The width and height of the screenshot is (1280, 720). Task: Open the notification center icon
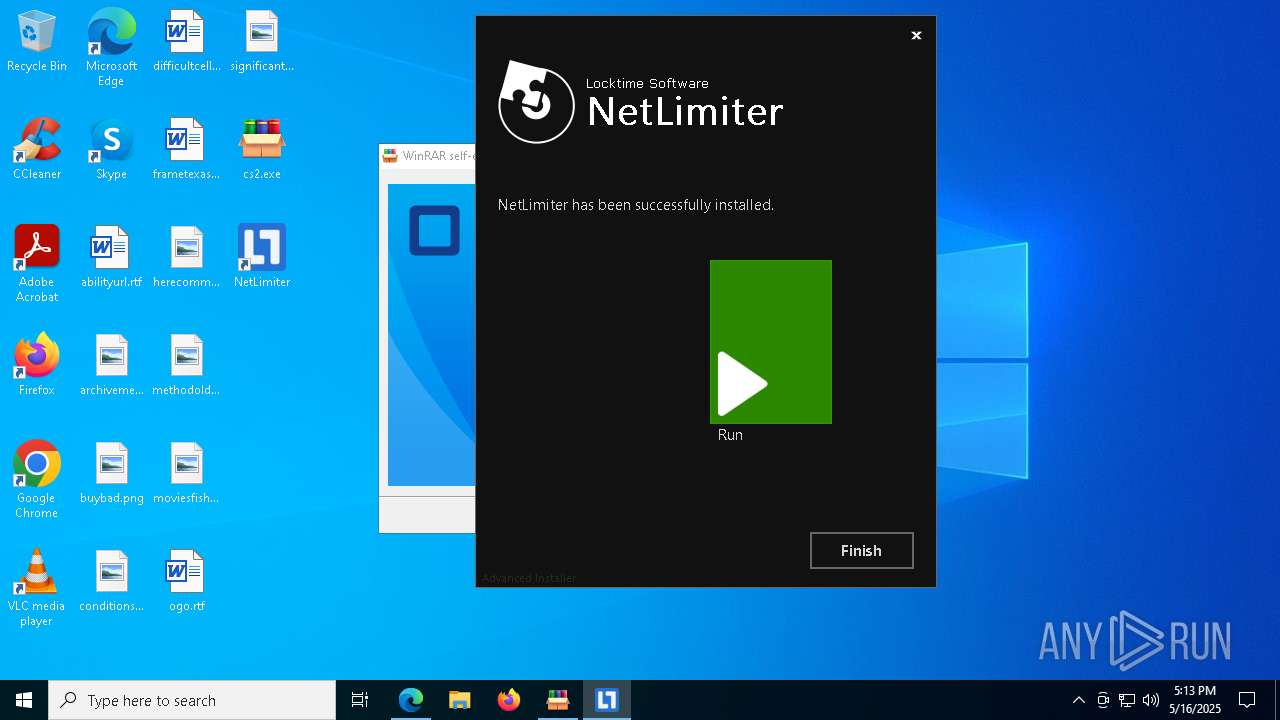click(1247, 700)
